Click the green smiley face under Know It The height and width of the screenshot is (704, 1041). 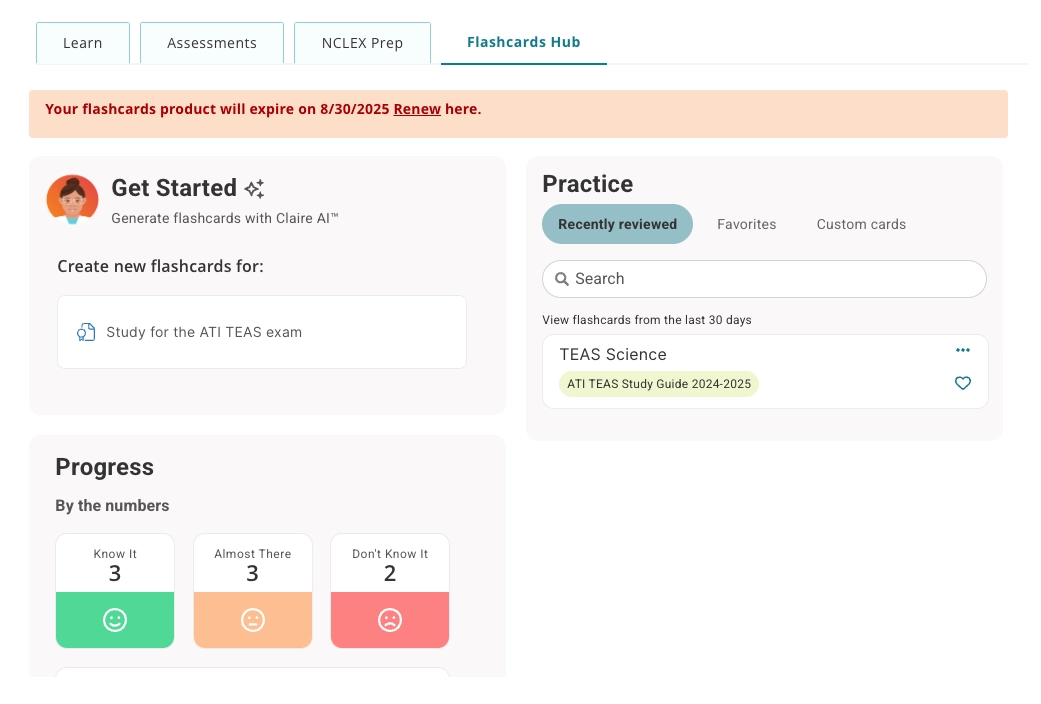(115, 620)
